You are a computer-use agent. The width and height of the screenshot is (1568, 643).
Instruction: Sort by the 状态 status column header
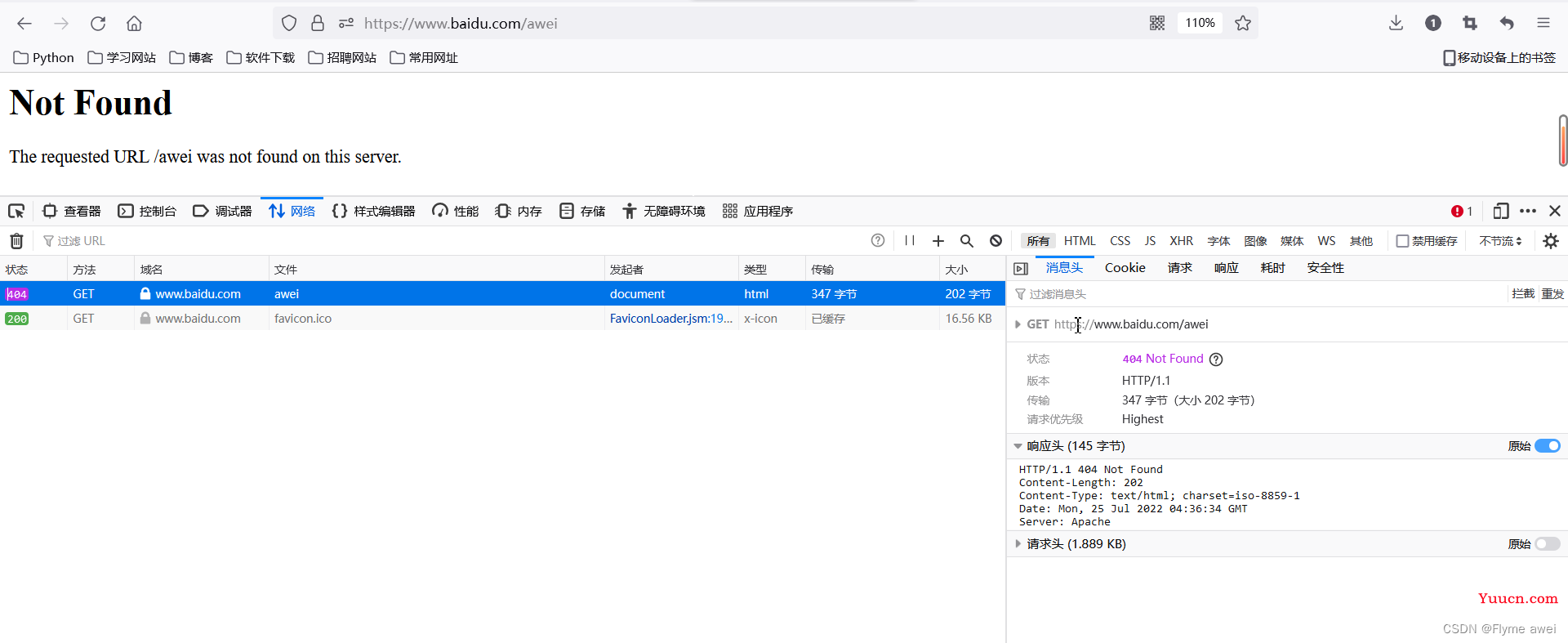pos(33,270)
